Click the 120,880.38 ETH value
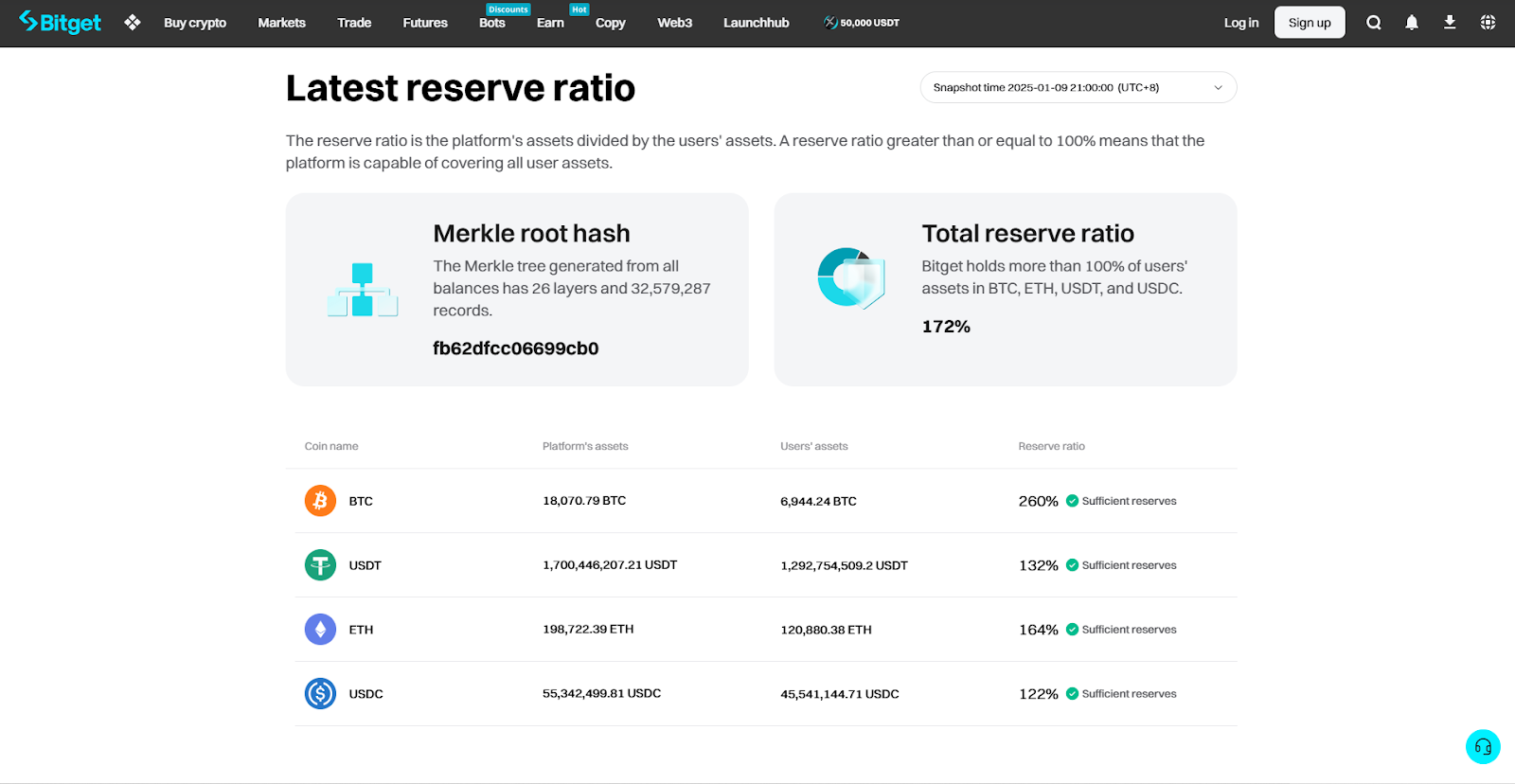 click(x=826, y=630)
